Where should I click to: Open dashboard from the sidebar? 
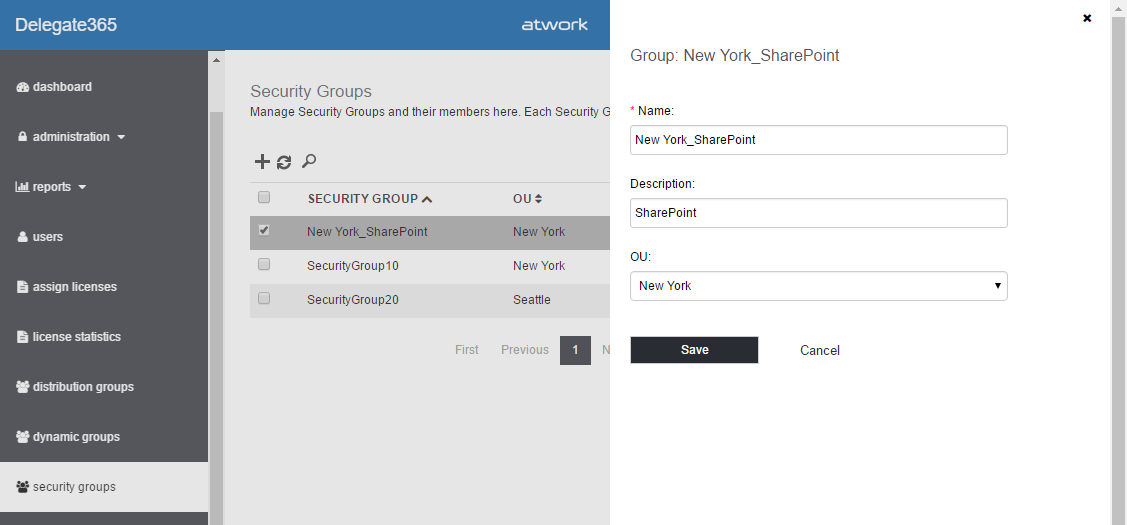62,87
